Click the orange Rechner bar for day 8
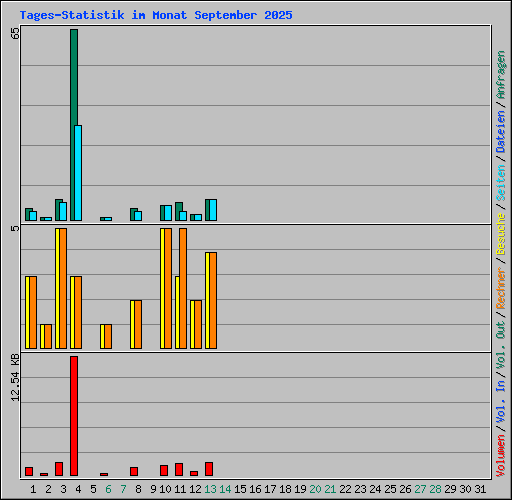 coord(138,324)
